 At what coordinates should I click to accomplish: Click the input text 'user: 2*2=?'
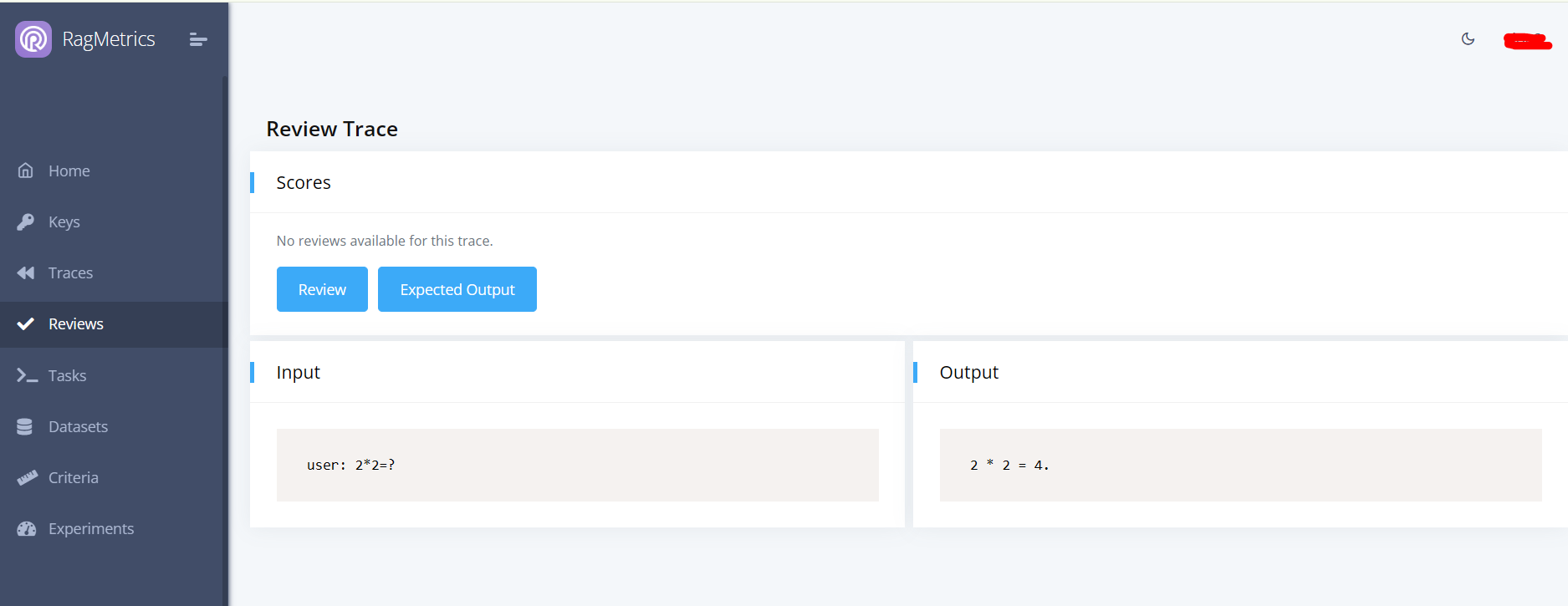pyautogui.click(x=351, y=465)
